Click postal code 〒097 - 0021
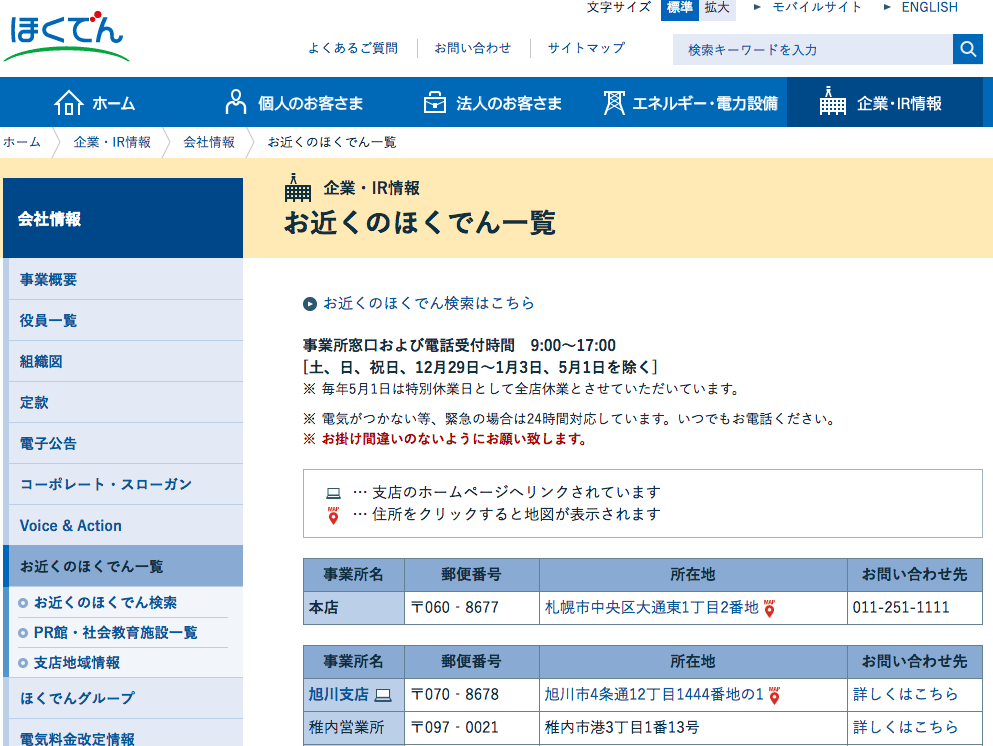Viewport: 993px width, 746px height. click(x=455, y=728)
